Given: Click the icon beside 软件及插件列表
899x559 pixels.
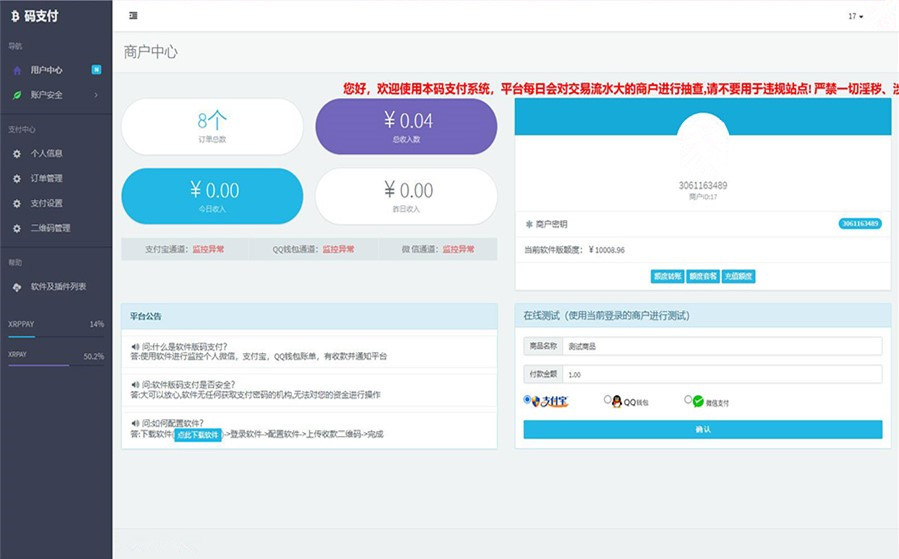Looking at the screenshot, I should [x=17, y=287].
